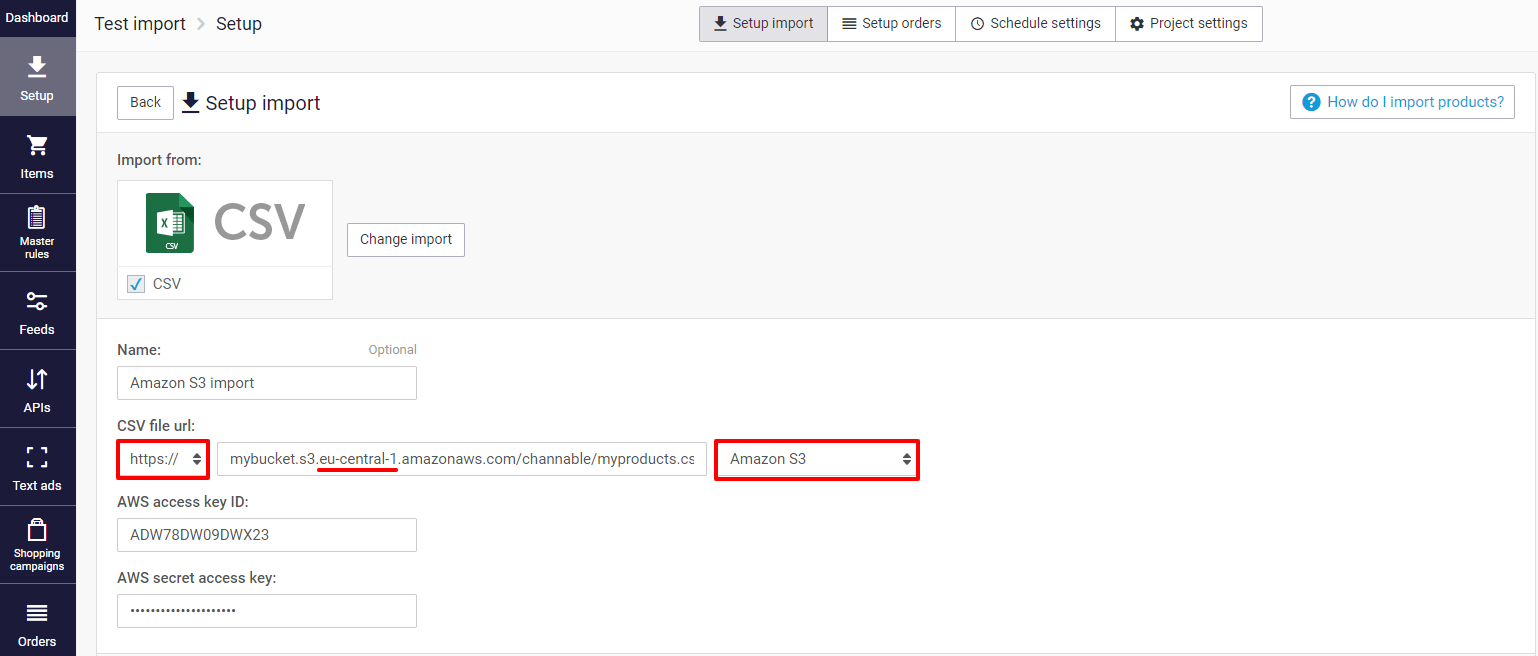Uncheck the CSV import checkbox

click(x=135, y=283)
